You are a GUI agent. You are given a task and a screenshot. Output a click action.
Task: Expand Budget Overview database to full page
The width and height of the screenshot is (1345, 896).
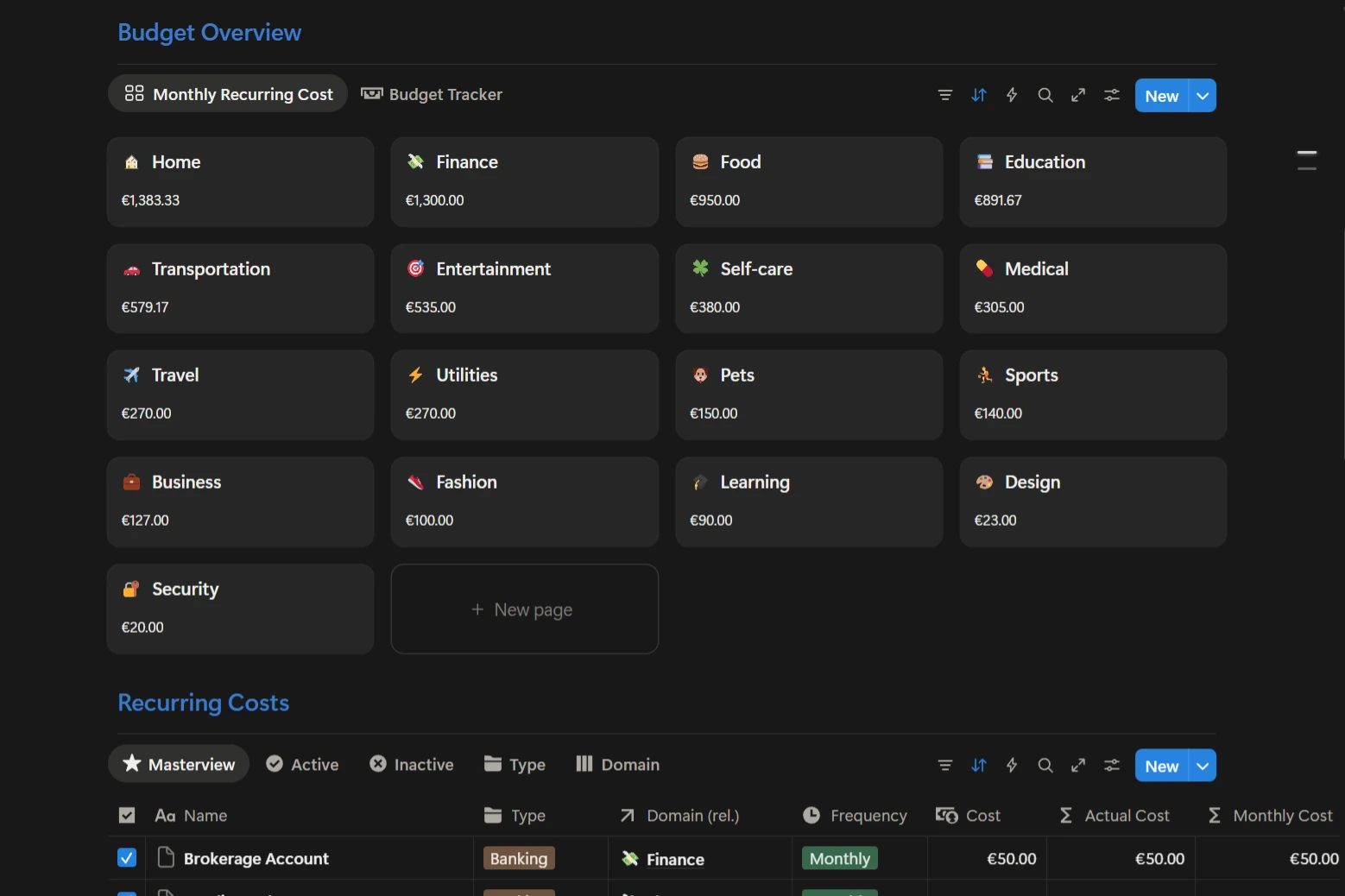click(x=1078, y=95)
